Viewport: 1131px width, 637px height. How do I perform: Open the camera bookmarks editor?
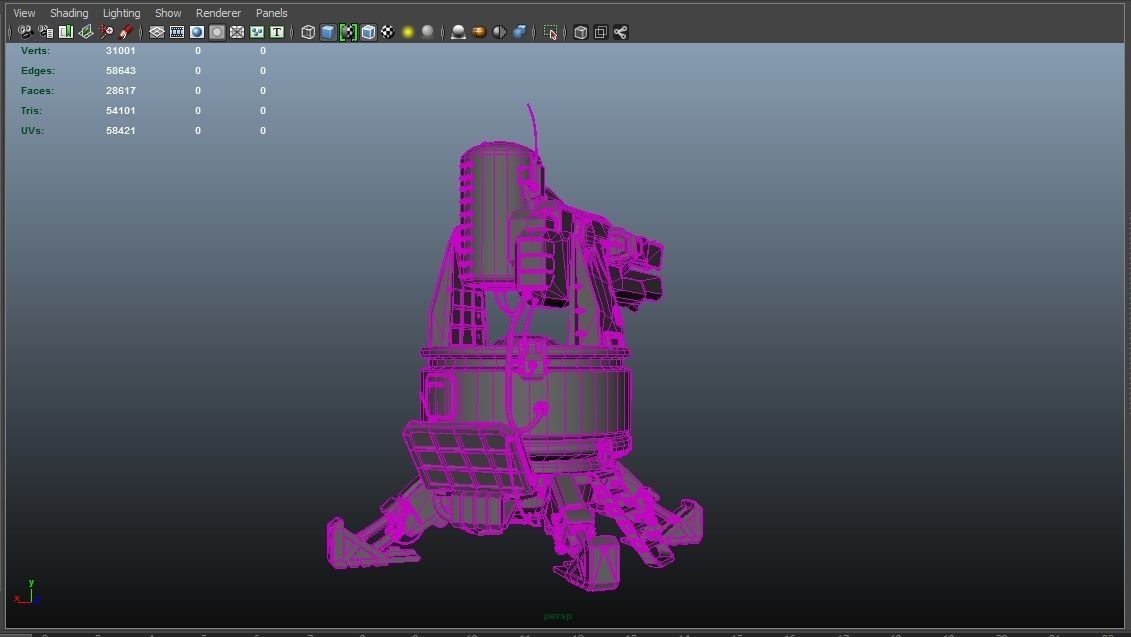point(65,32)
